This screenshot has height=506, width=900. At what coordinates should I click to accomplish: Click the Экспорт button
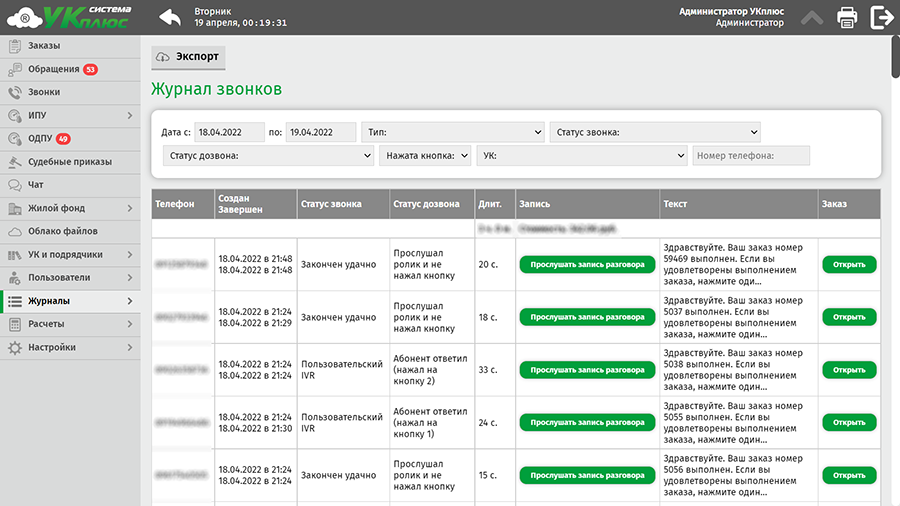pyautogui.click(x=188, y=57)
